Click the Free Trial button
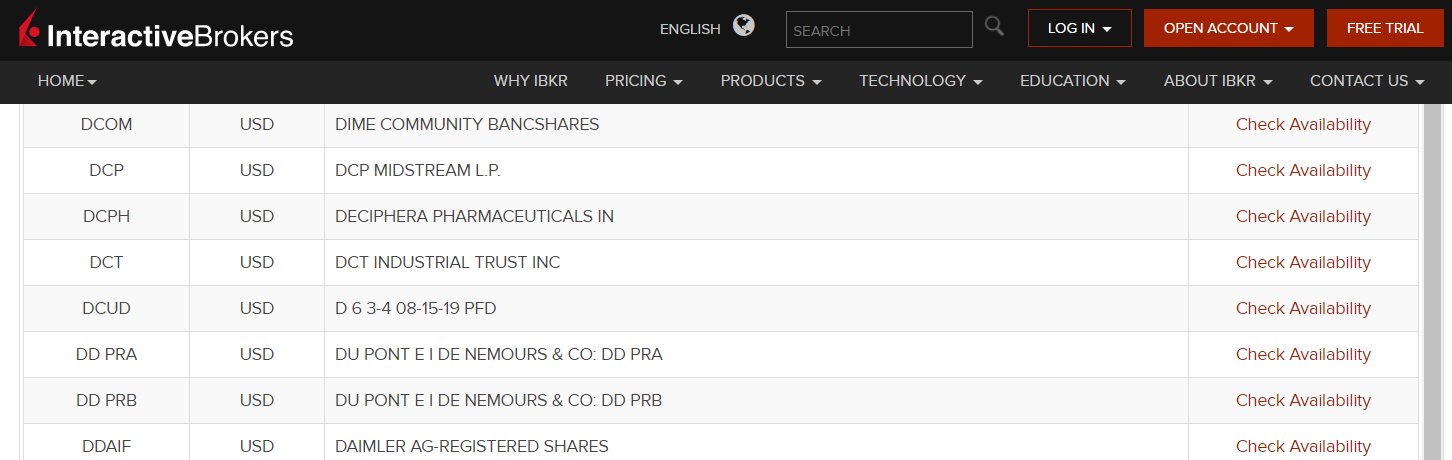1452x460 pixels. [1384, 28]
